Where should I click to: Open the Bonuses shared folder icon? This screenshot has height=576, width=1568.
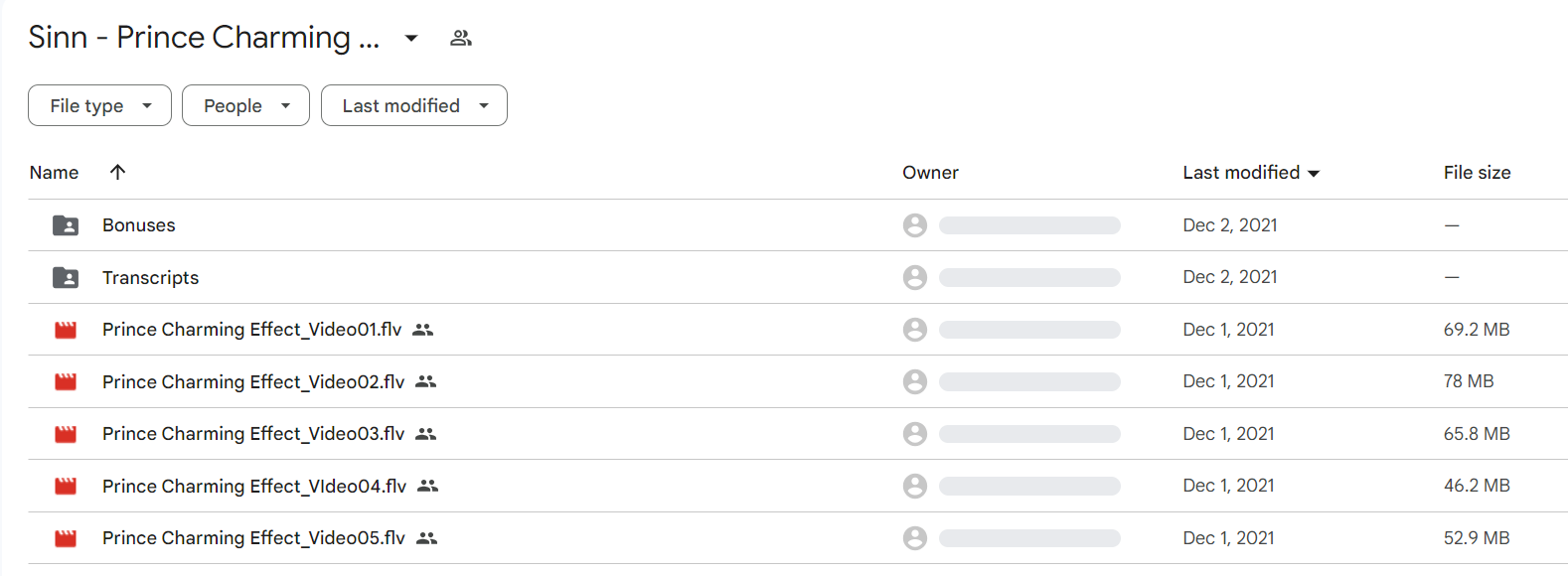pyautogui.click(x=66, y=225)
